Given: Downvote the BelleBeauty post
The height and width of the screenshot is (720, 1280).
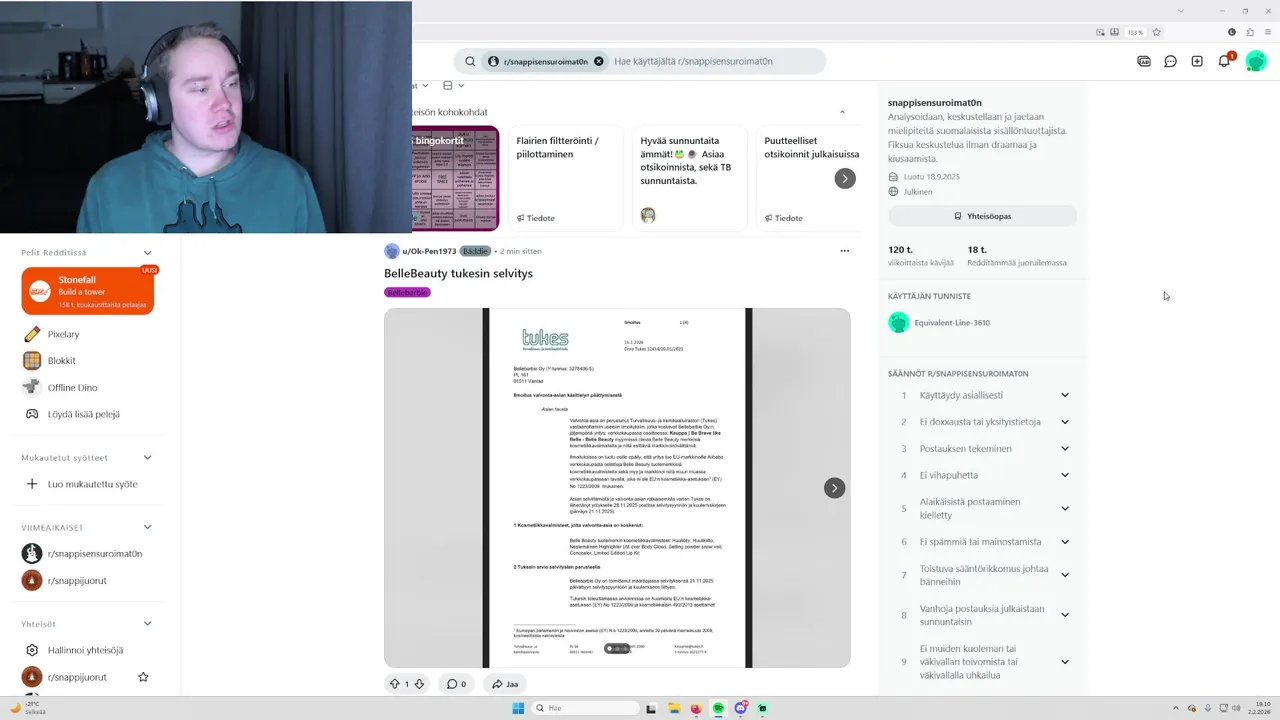Looking at the screenshot, I should click(x=419, y=684).
